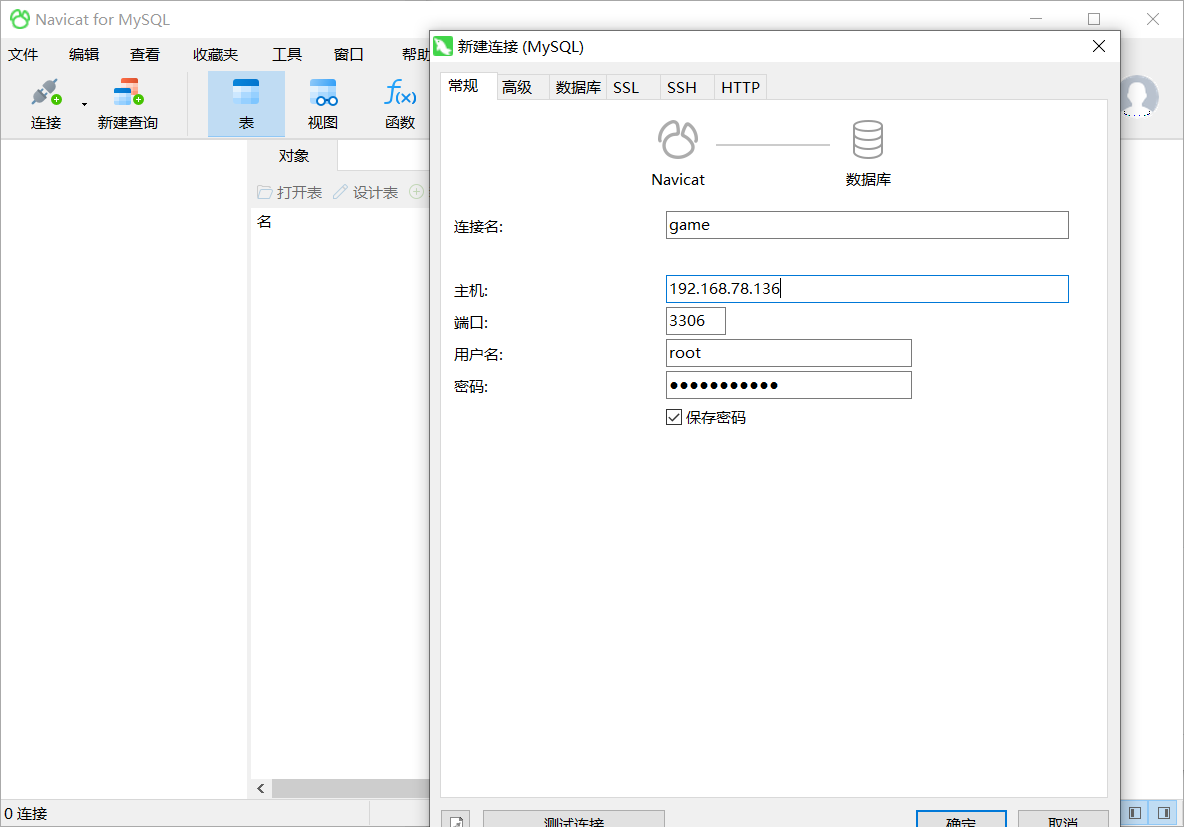The width and height of the screenshot is (1184, 827).
Task: Select the 函数 function toolbar icon
Action: (x=400, y=92)
